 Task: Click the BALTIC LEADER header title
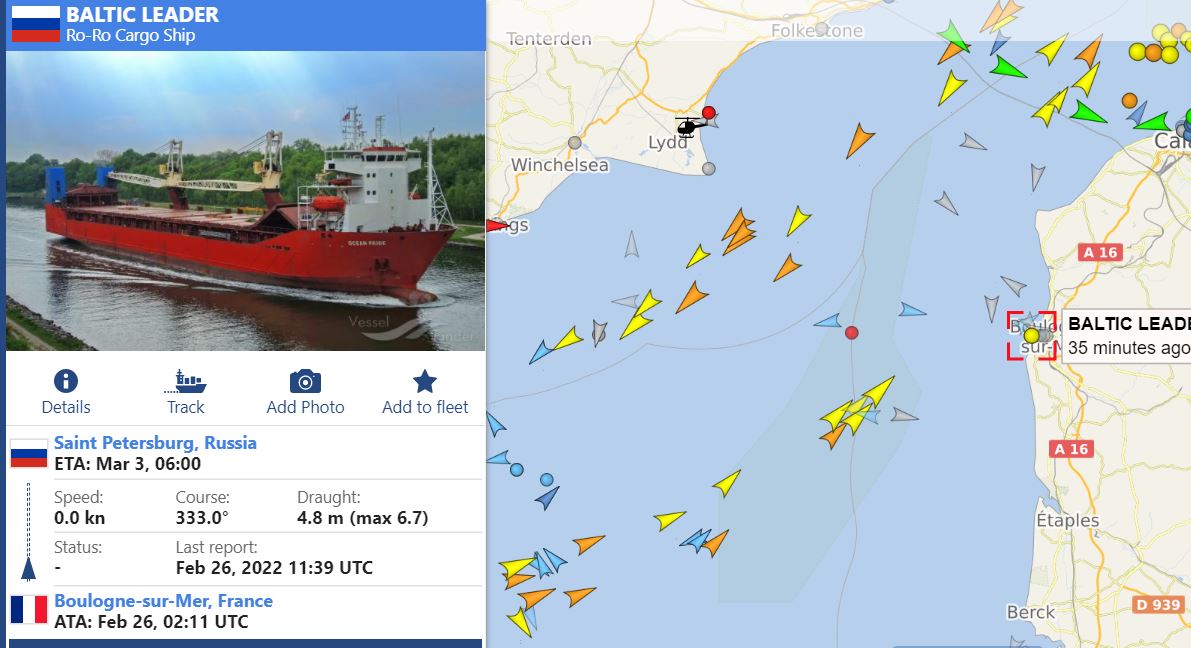pos(142,14)
